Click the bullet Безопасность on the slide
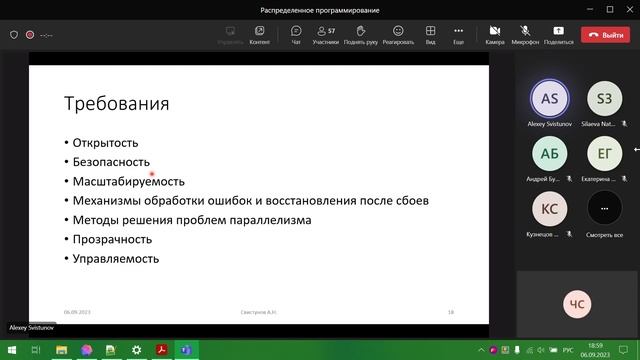 (111, 162)
